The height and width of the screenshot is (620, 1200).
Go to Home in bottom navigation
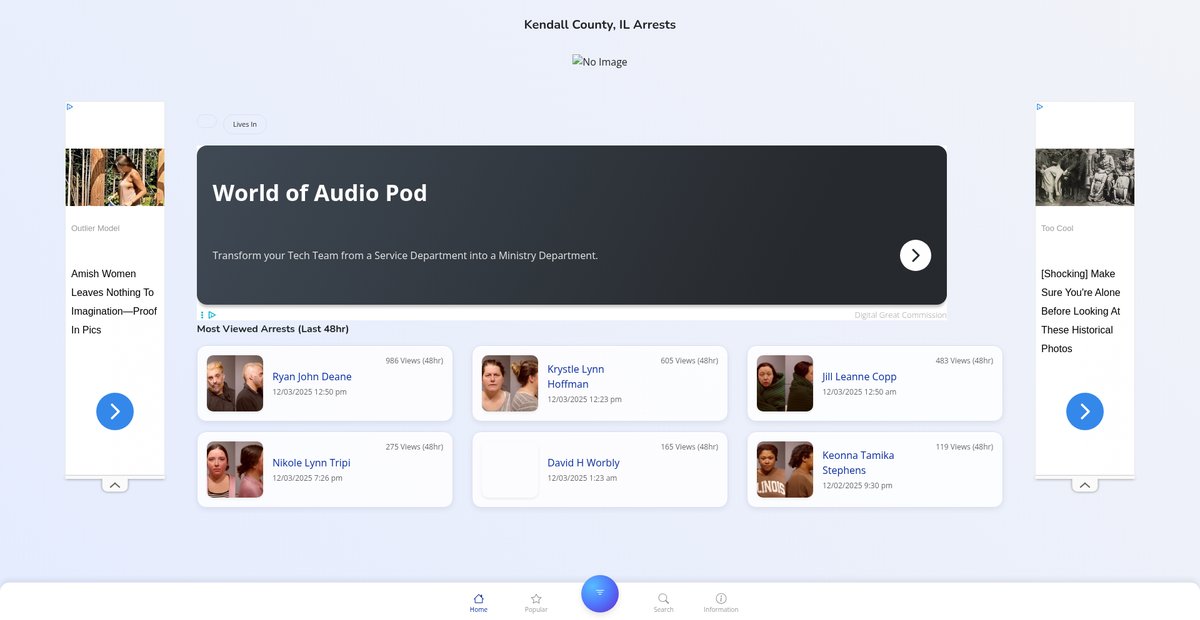click(x=478, y=601)
